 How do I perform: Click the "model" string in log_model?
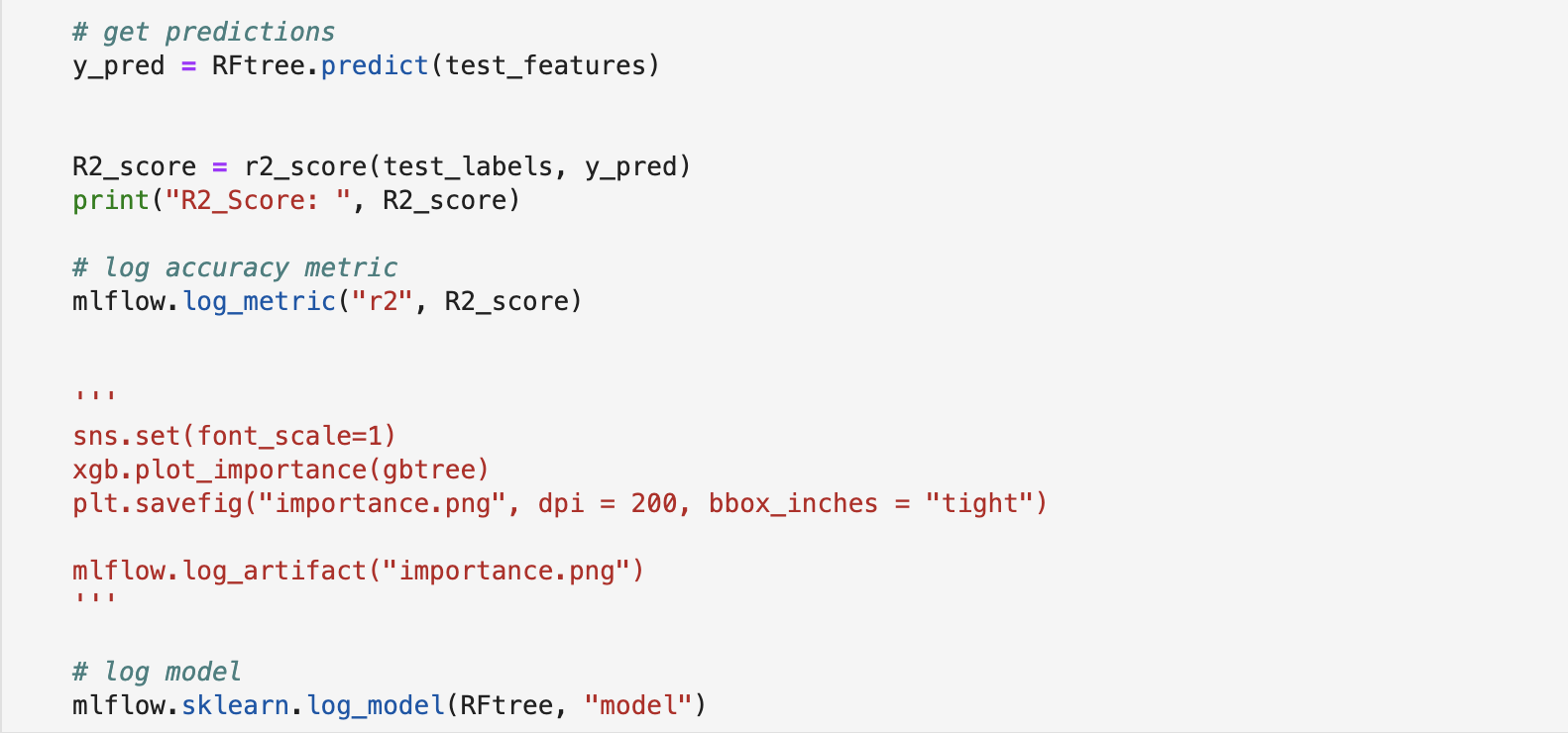coord(638,705)
